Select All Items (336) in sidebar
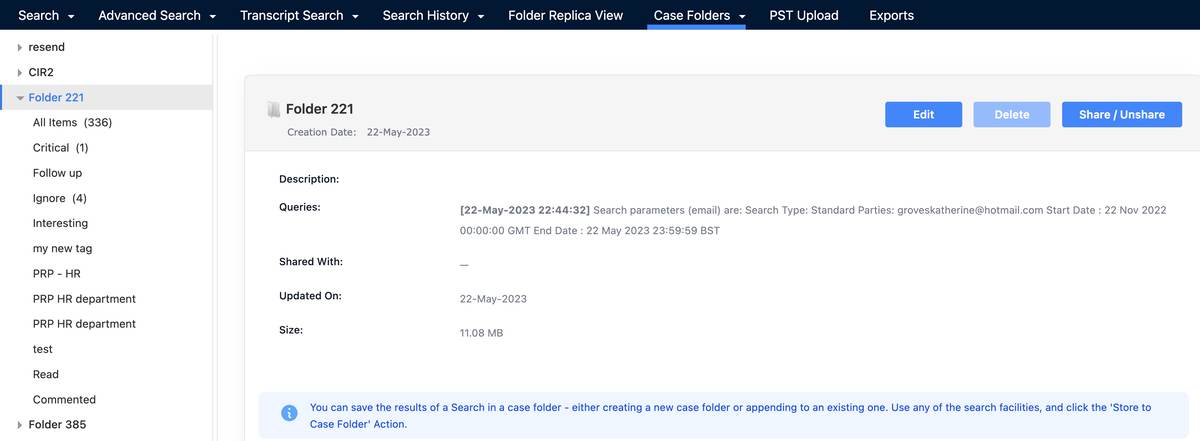The width and height of the screenshot is (1200, 441). [x=72, y=123]
